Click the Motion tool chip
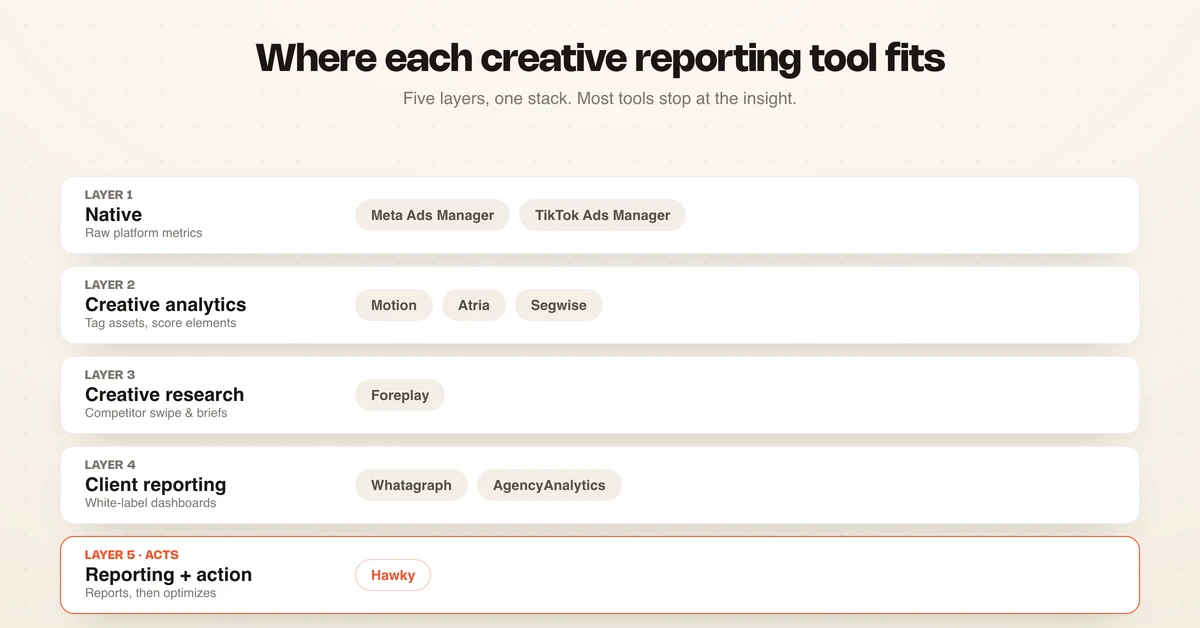The width and height of the screenshot is (1200, 628). [x=394, y=305]
